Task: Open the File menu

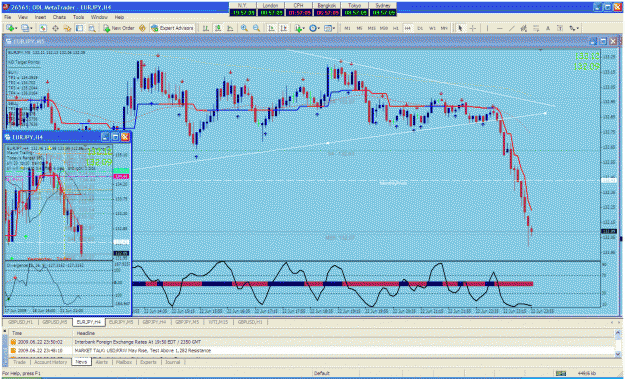Action: 8,18
